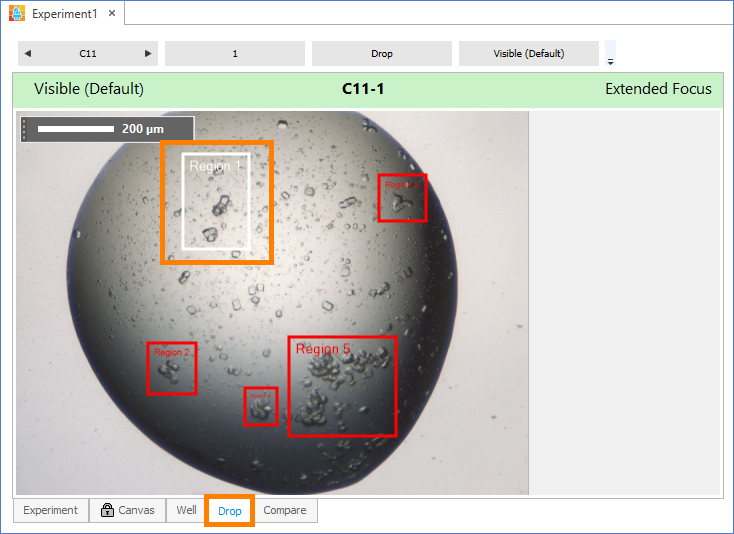Image resolution: width=734 pixels, height=534 pixels.
Task: Open the C11 well selector
Action: 88,53
